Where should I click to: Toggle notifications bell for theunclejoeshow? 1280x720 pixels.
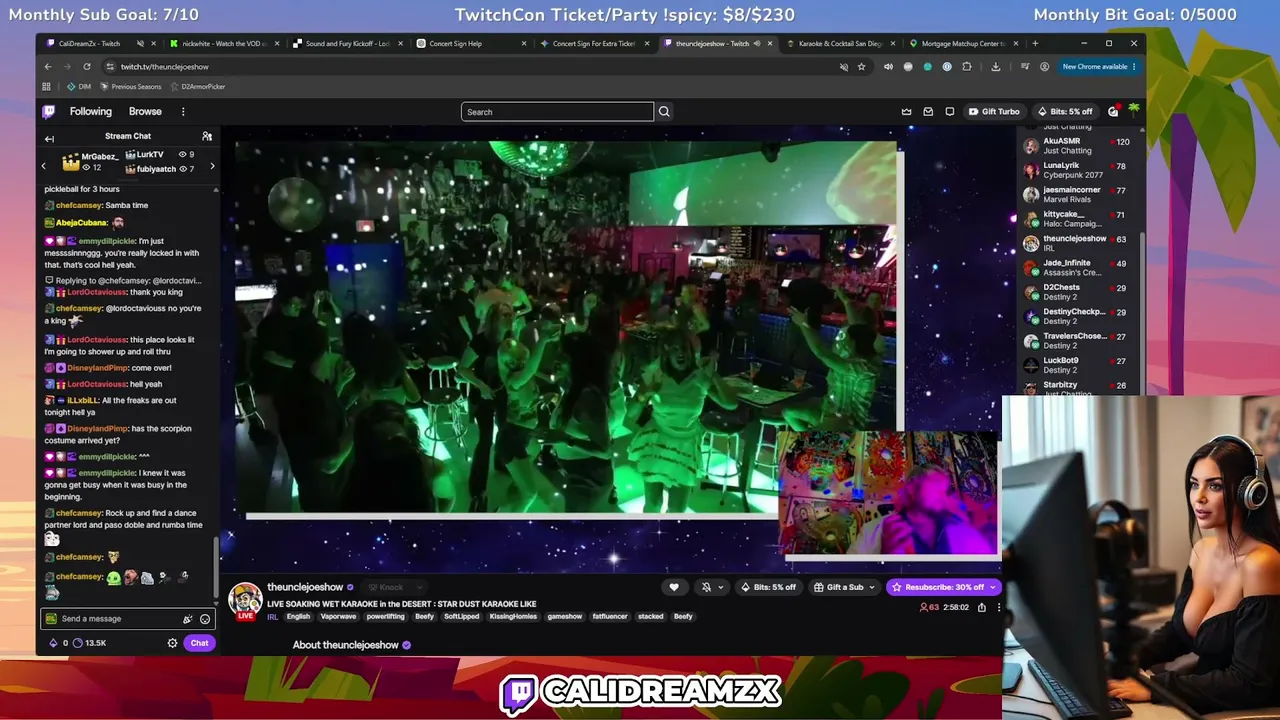706,587
